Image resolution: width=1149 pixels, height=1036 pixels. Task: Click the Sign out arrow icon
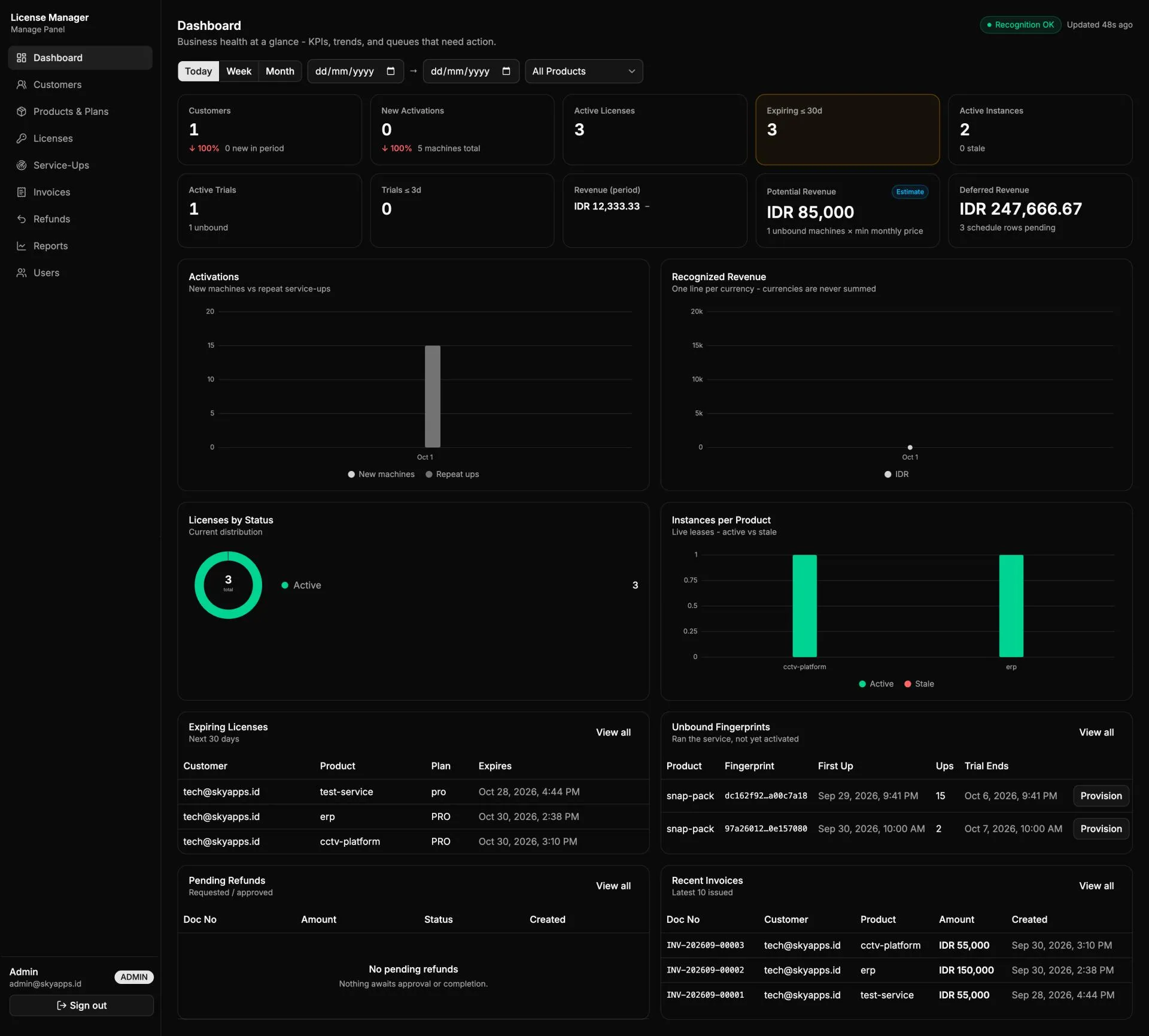(x=62, y=1005)
